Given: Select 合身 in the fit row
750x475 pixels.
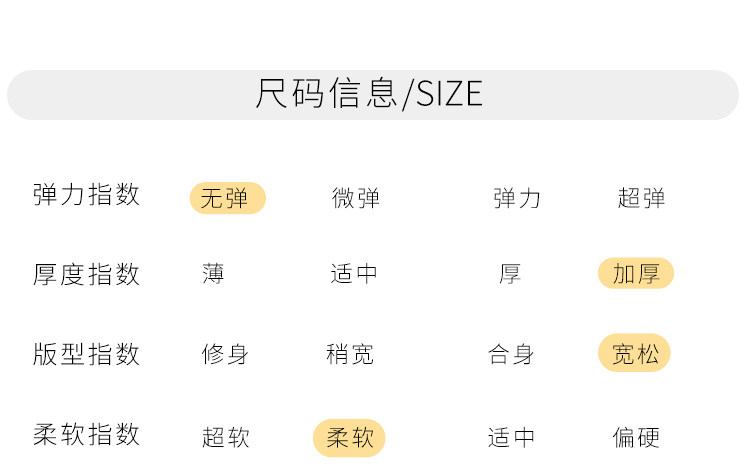Looking at the screenshot, I should coord(511,354).
